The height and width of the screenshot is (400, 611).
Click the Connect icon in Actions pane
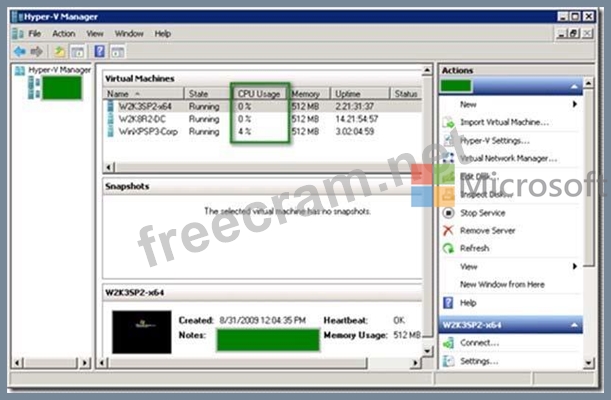[x=449, y=343]
